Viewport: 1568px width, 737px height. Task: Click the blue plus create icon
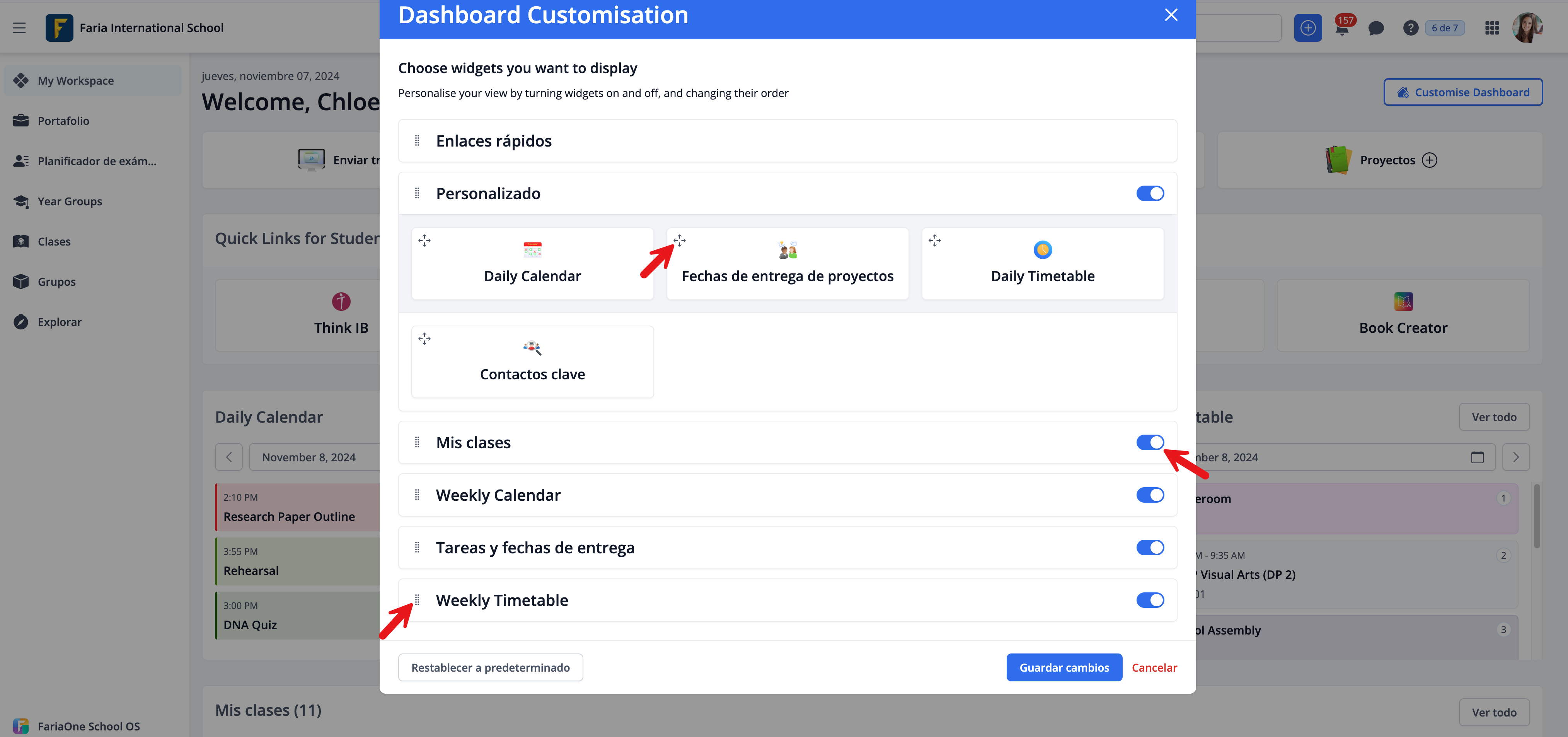[1307, 28]
